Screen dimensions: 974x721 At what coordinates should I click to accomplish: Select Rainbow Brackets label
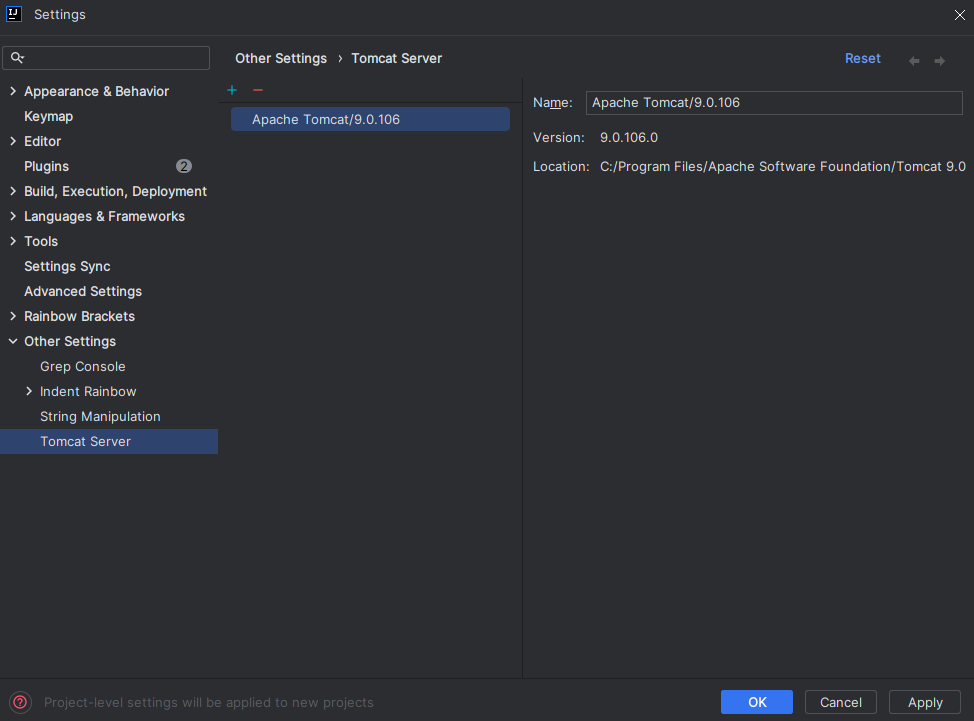point(80,316)
